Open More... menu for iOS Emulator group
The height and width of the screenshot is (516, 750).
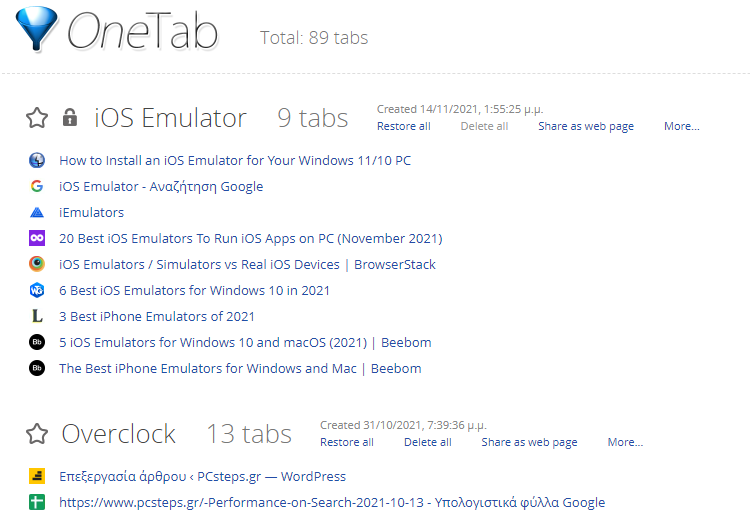[x=682, y=126]
